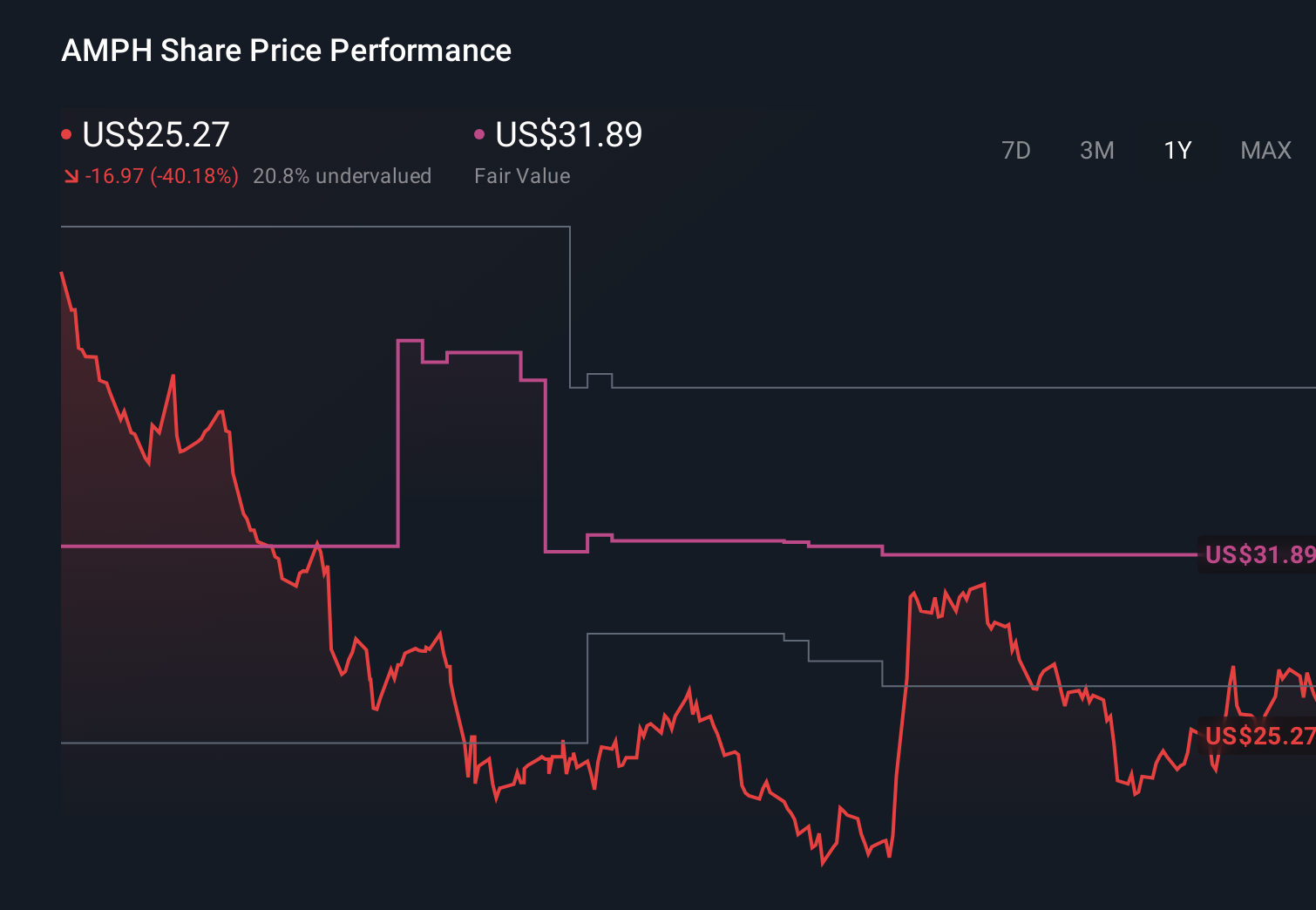
Task: Click the pink Fair Value legend dot
Action: 478,133
